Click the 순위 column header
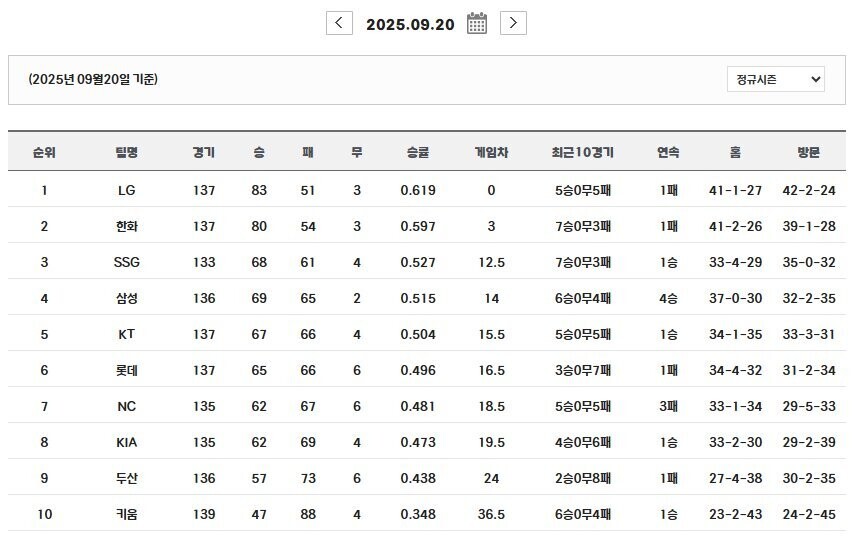858x536 pixels. click(44, 152)
